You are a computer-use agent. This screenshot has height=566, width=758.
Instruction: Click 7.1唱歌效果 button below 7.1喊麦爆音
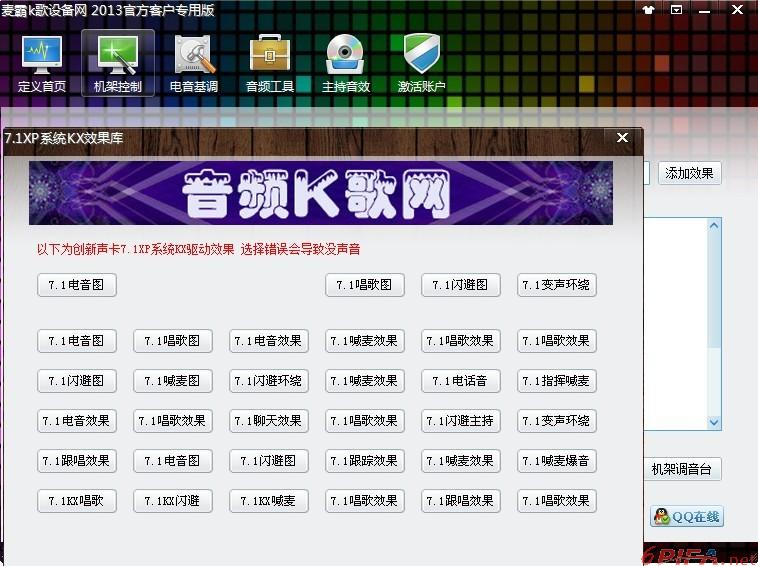click(x=557, y=501)
